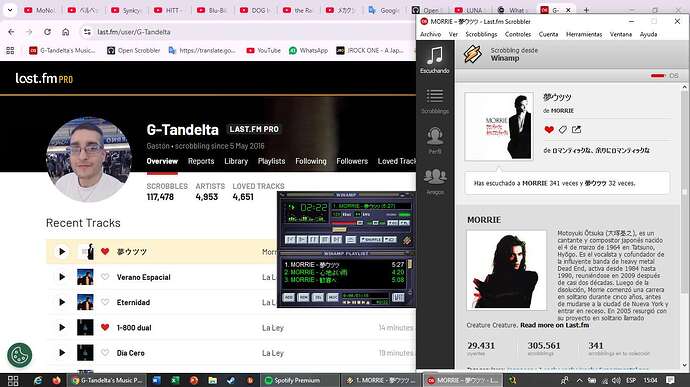This screenshot has width=690, height=387.
Task: Open Followers tab on Last.fm profile
Action: tap(352, 161)
